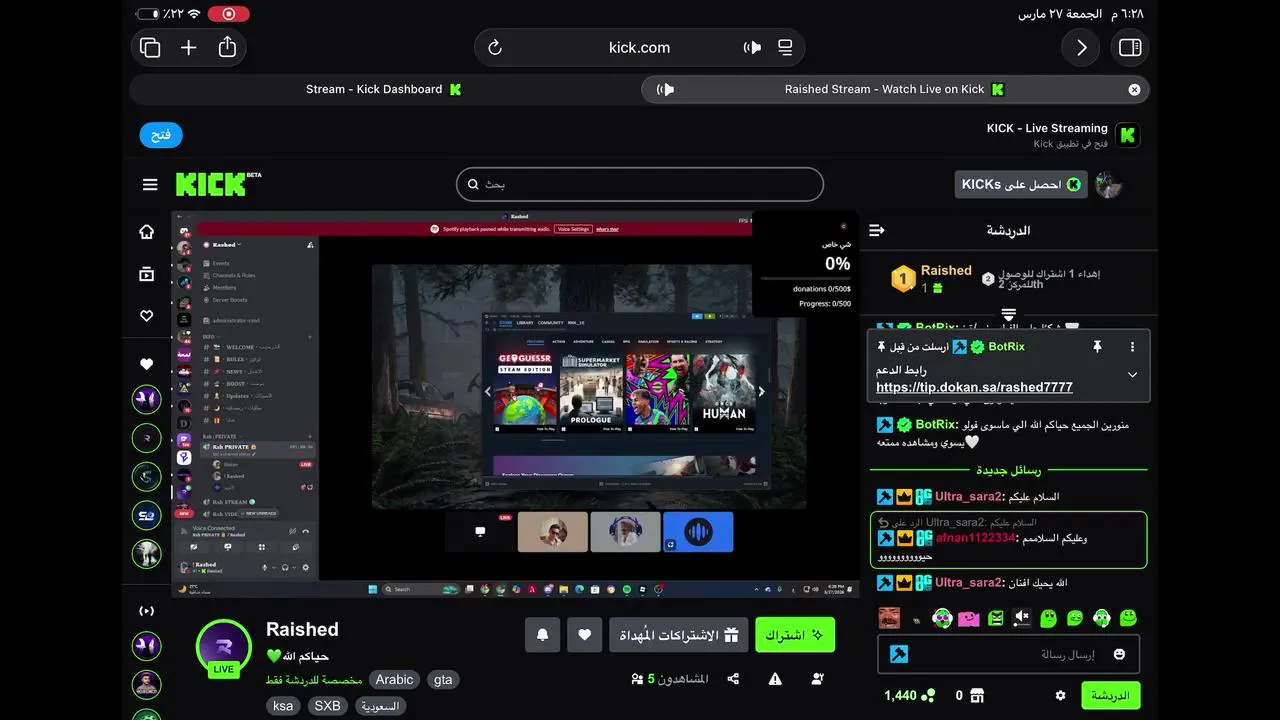Mute audio from the address bar speaker icon

pos(752,47)
